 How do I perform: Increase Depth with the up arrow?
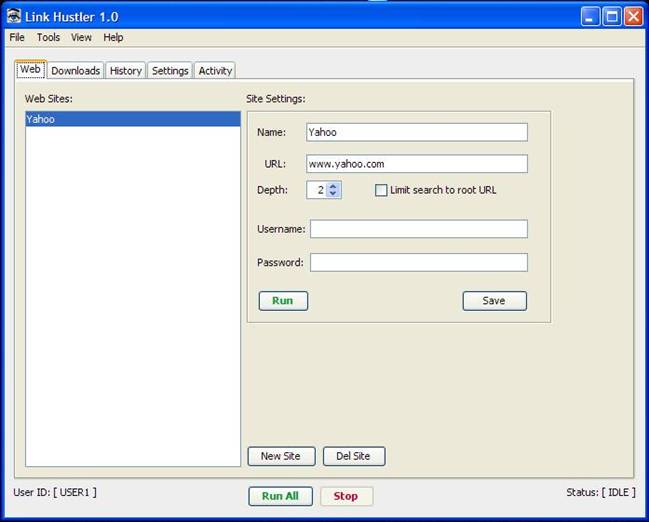pyautogui.click(x=333, y=185)
